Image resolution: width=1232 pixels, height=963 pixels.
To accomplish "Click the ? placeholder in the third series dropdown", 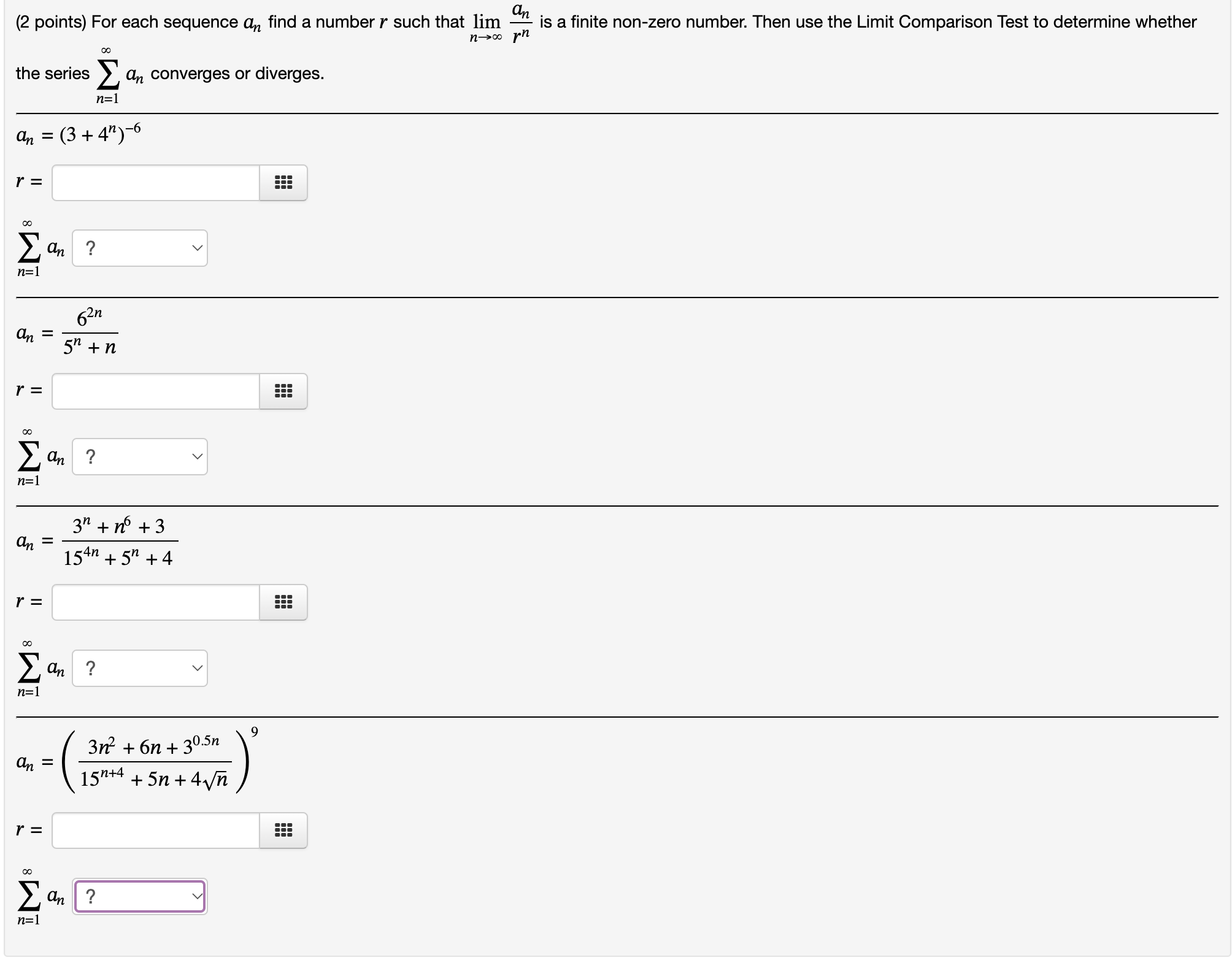I will click(92, 668).
